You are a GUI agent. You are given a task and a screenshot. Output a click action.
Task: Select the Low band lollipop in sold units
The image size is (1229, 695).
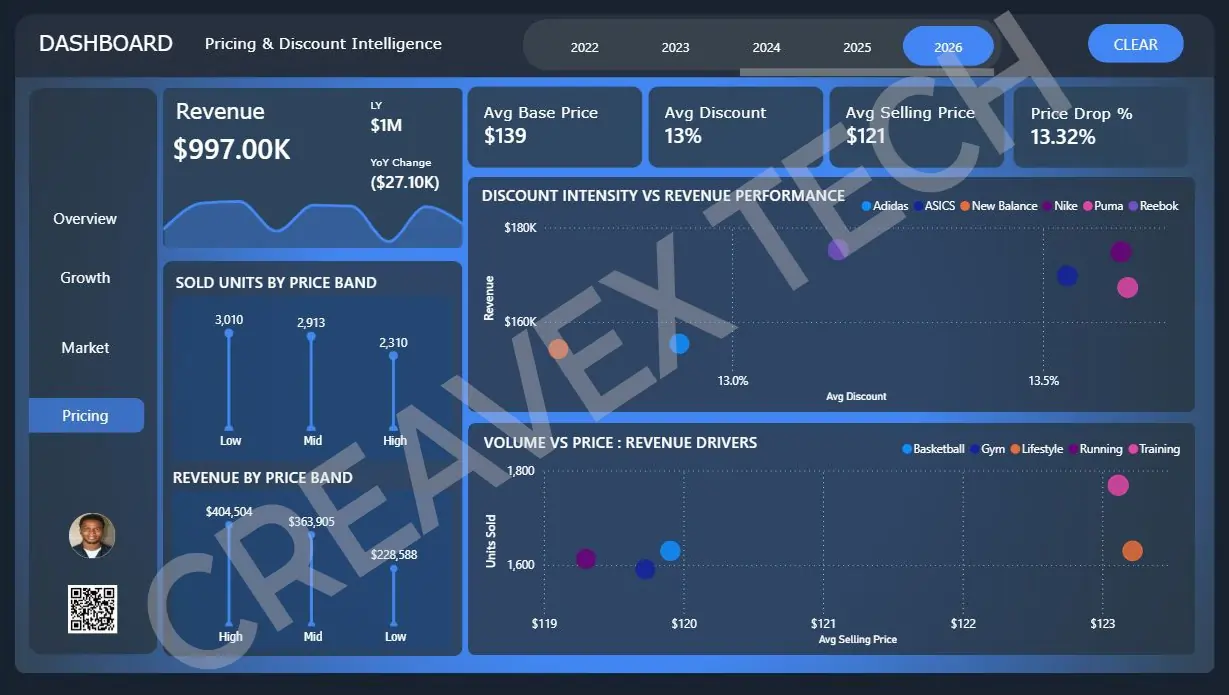(x=229, y=380)
